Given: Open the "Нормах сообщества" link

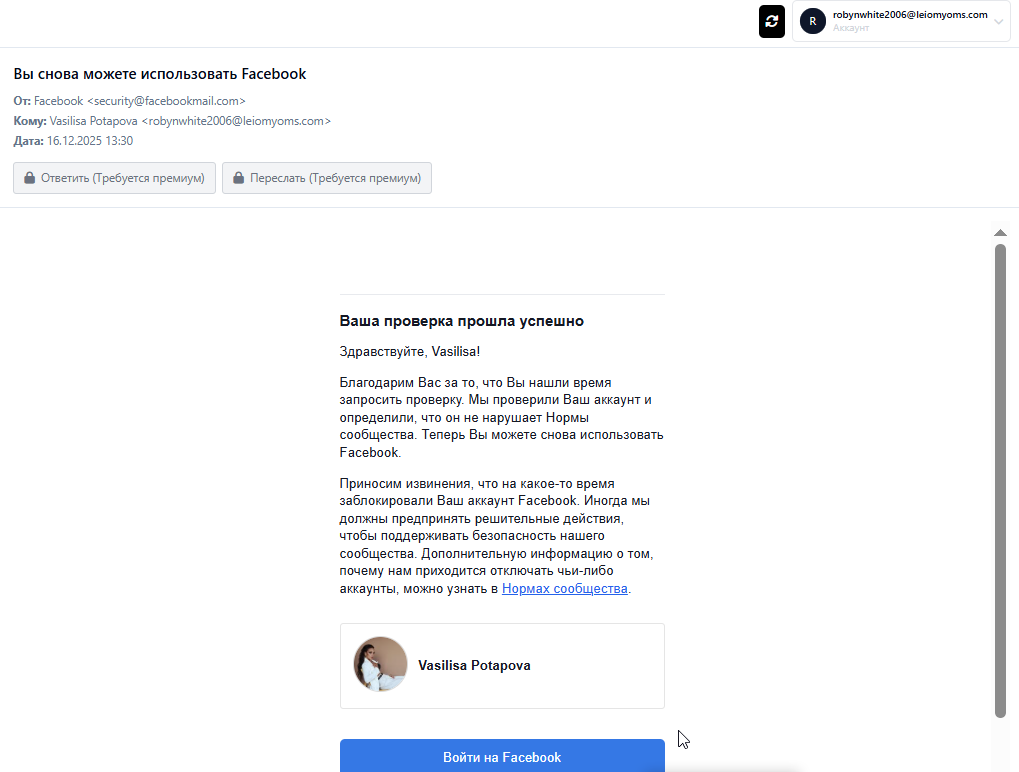Looking at the screenshot, I should [564, 589].
